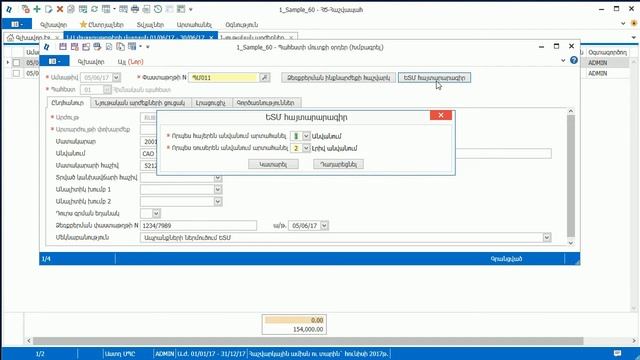Open dropdown with value 2 in ԵՏՄ dialog
This screenshot has height=360, width=640.
(x=306, y=148)
